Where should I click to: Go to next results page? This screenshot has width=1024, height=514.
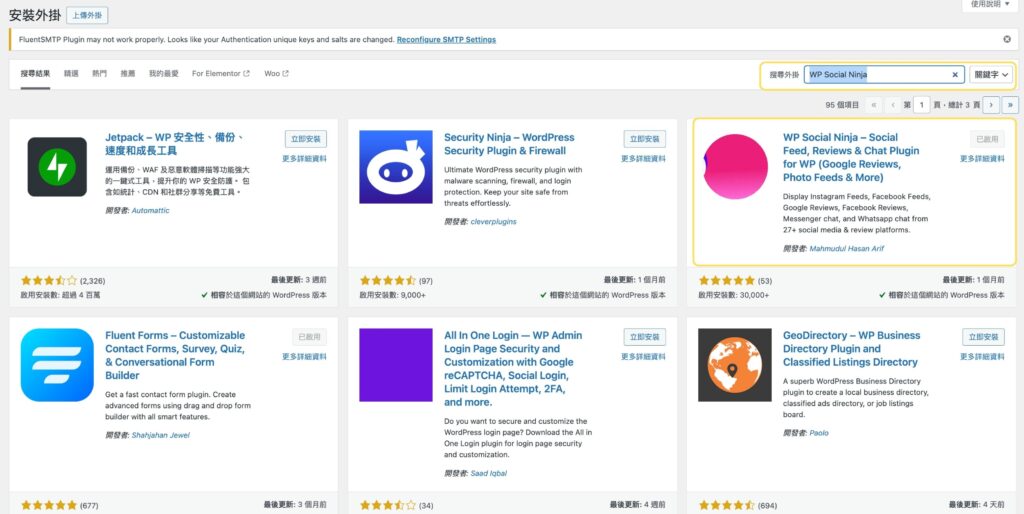(x=991, y=104)
